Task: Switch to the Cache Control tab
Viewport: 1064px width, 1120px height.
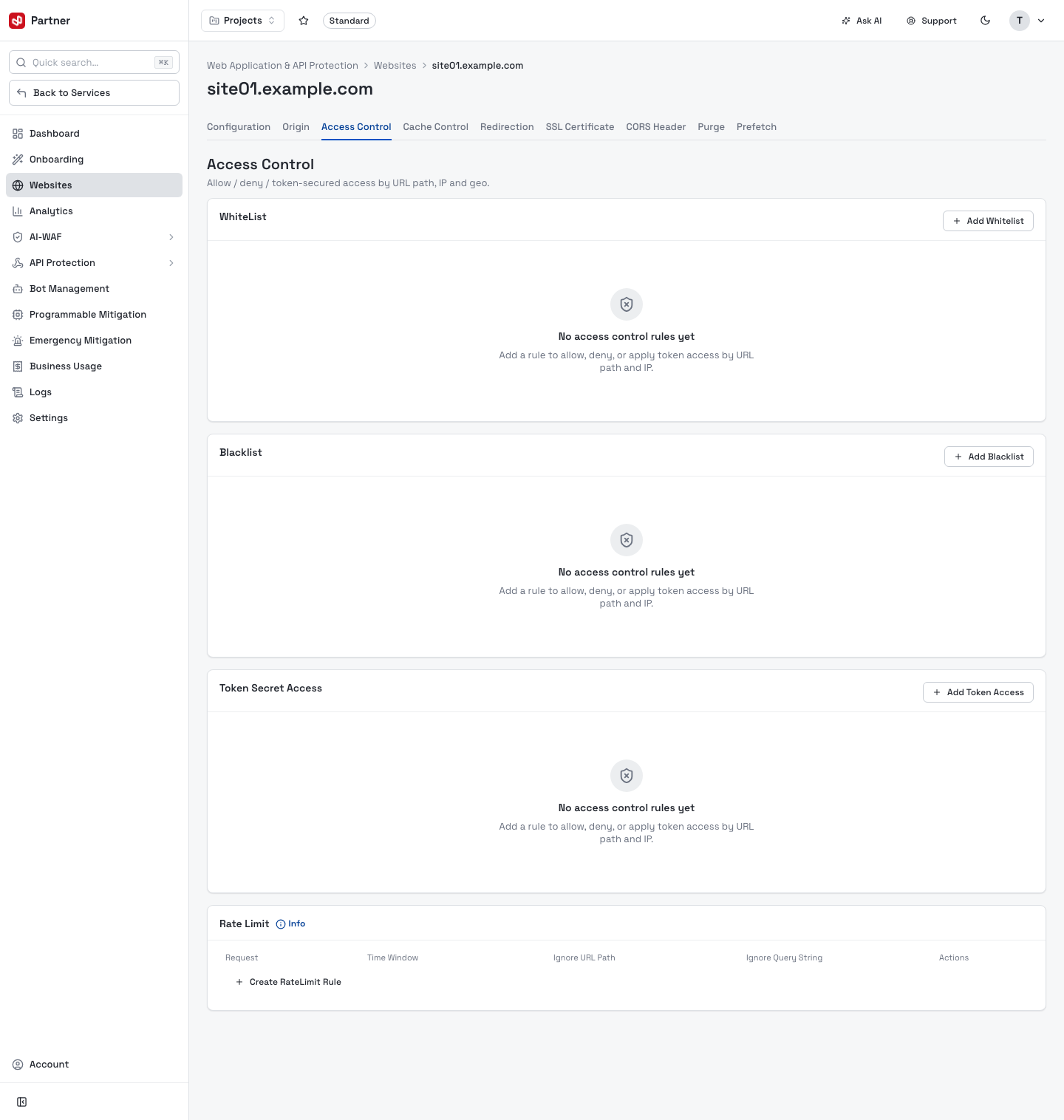Action: (436, 127)
